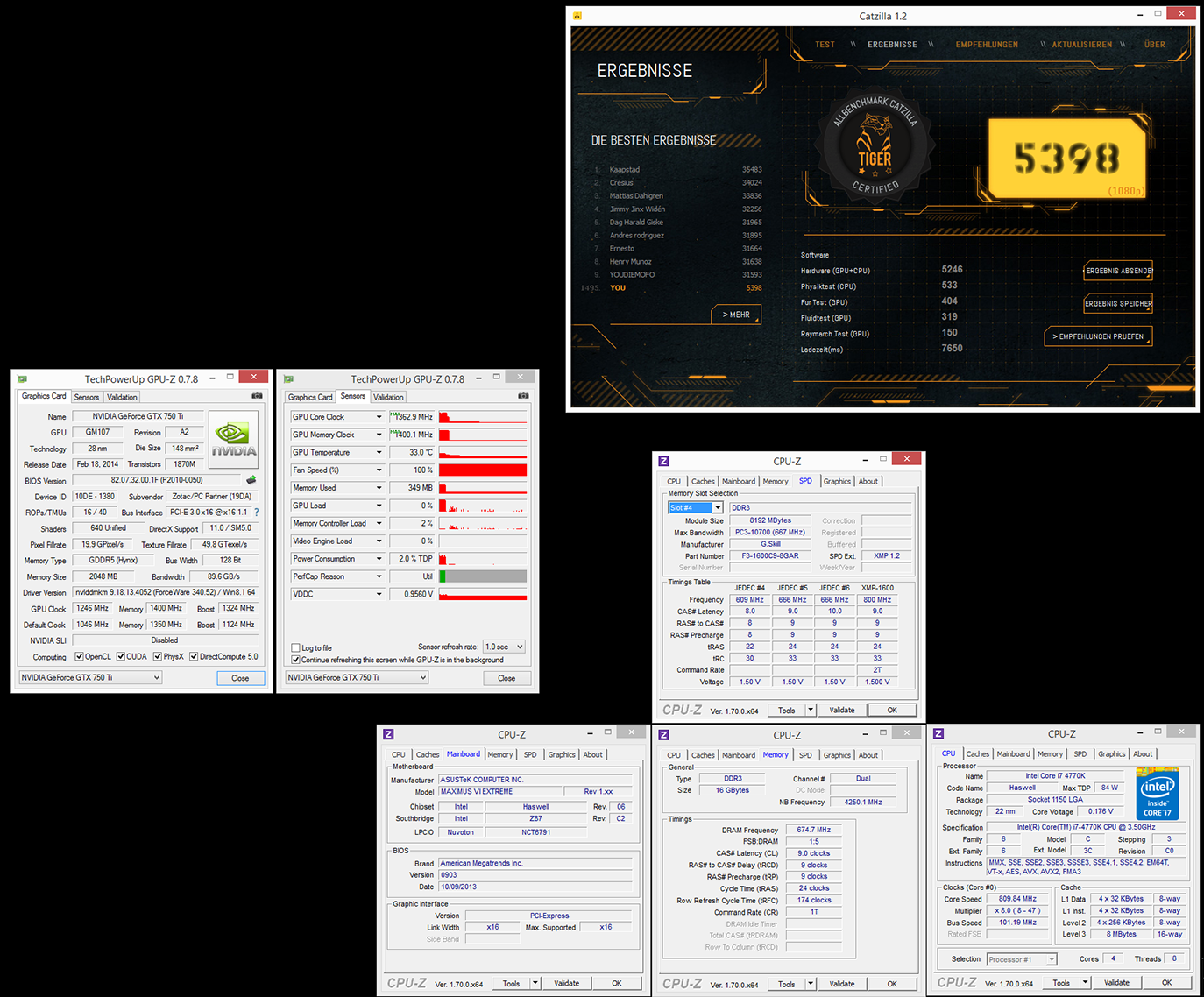Click the Part Number value F3-1600C9-8GAR
The width and height of the screenshot is (1204, 997).
pos(770,555)
